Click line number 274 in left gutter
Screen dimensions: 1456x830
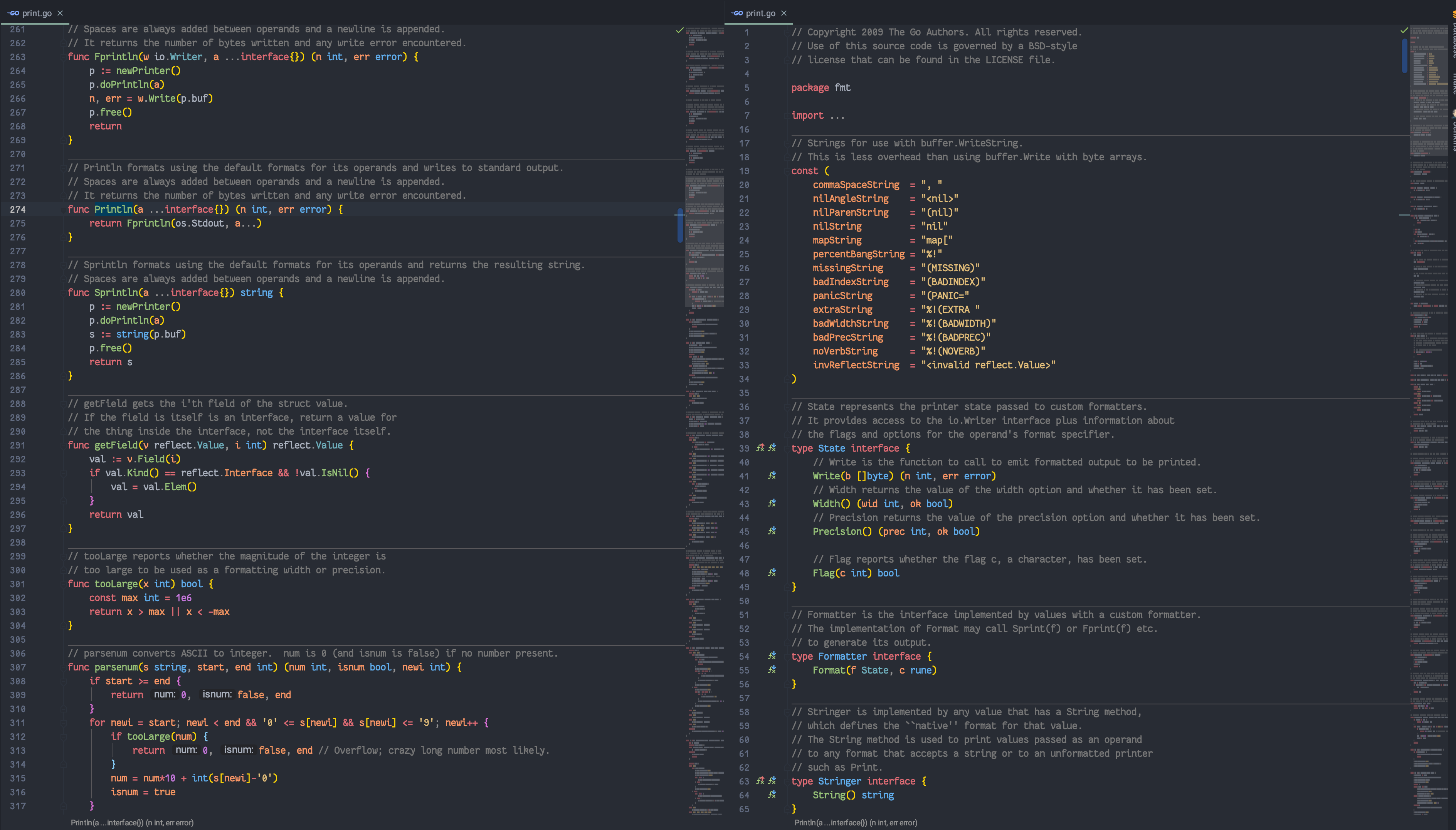[x=18, y=210]
